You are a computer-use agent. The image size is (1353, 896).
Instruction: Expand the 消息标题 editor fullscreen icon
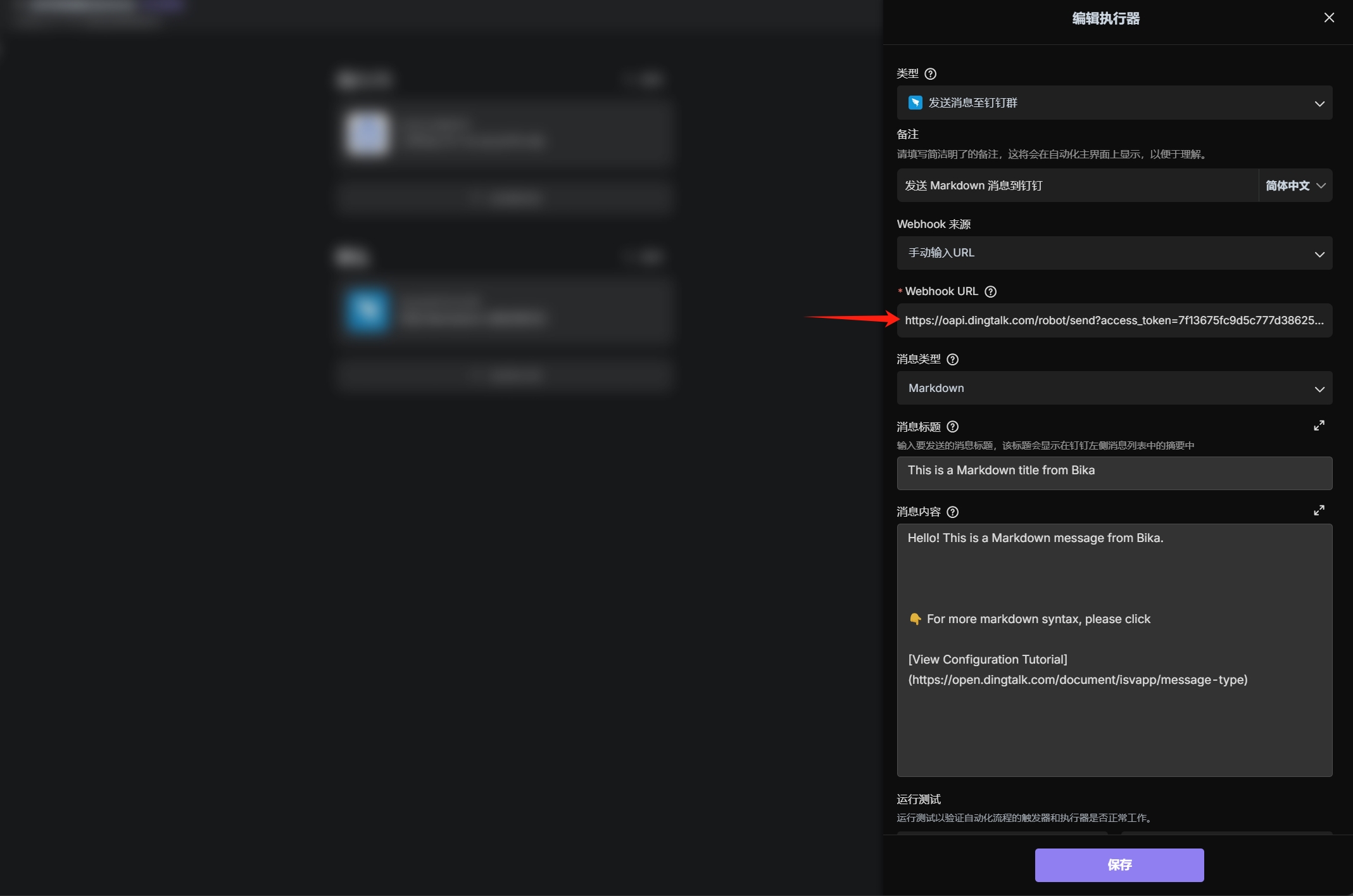[1319, 426]
